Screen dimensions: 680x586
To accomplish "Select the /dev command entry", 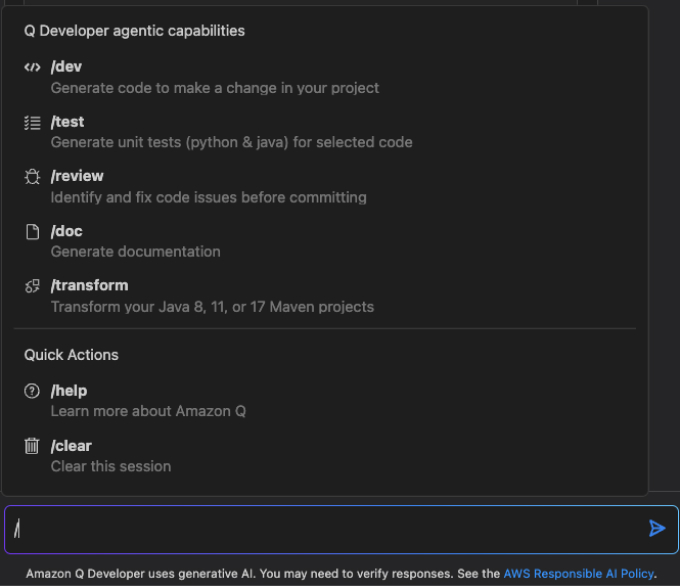I will pyautogui.click(x=325, y=77).
